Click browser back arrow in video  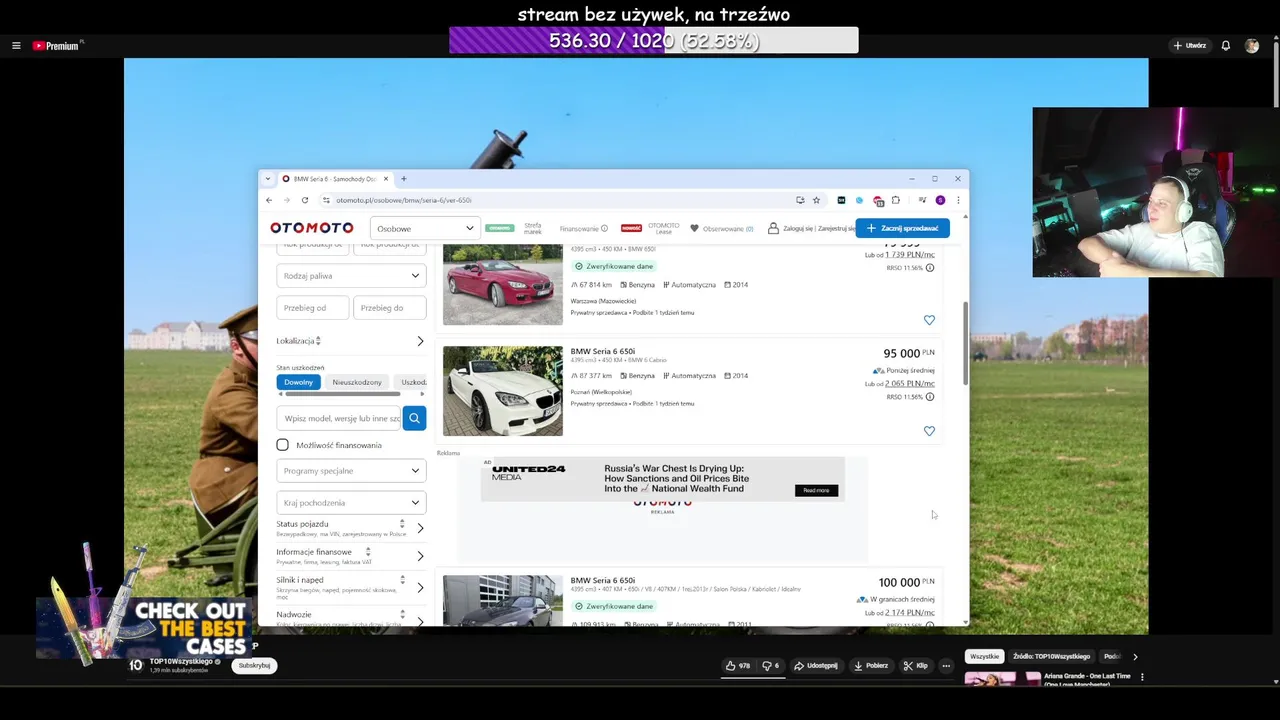point(269,200)
